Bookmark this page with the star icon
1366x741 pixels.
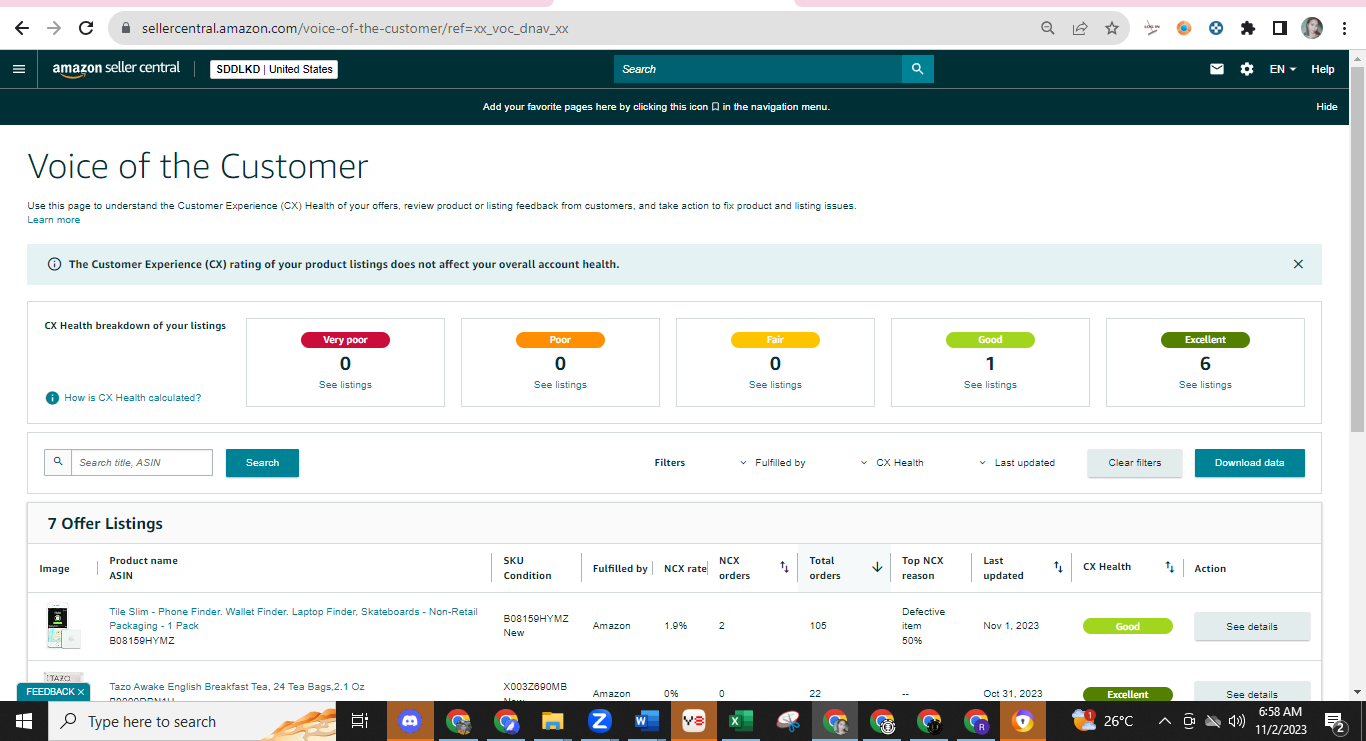(1112, 28)
